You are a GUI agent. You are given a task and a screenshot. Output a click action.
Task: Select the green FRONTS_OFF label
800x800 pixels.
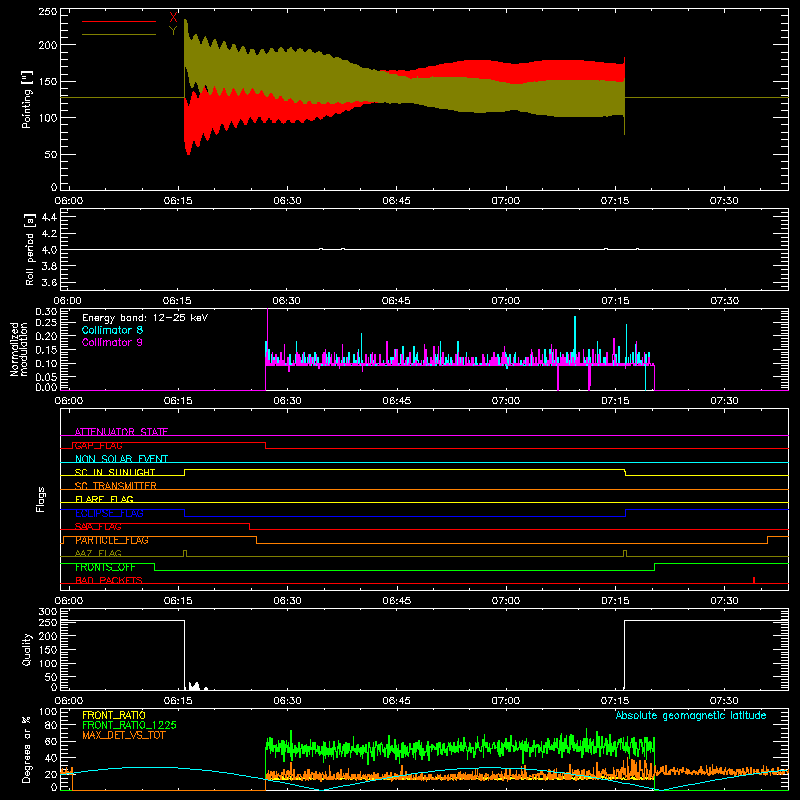click(105, 567)
